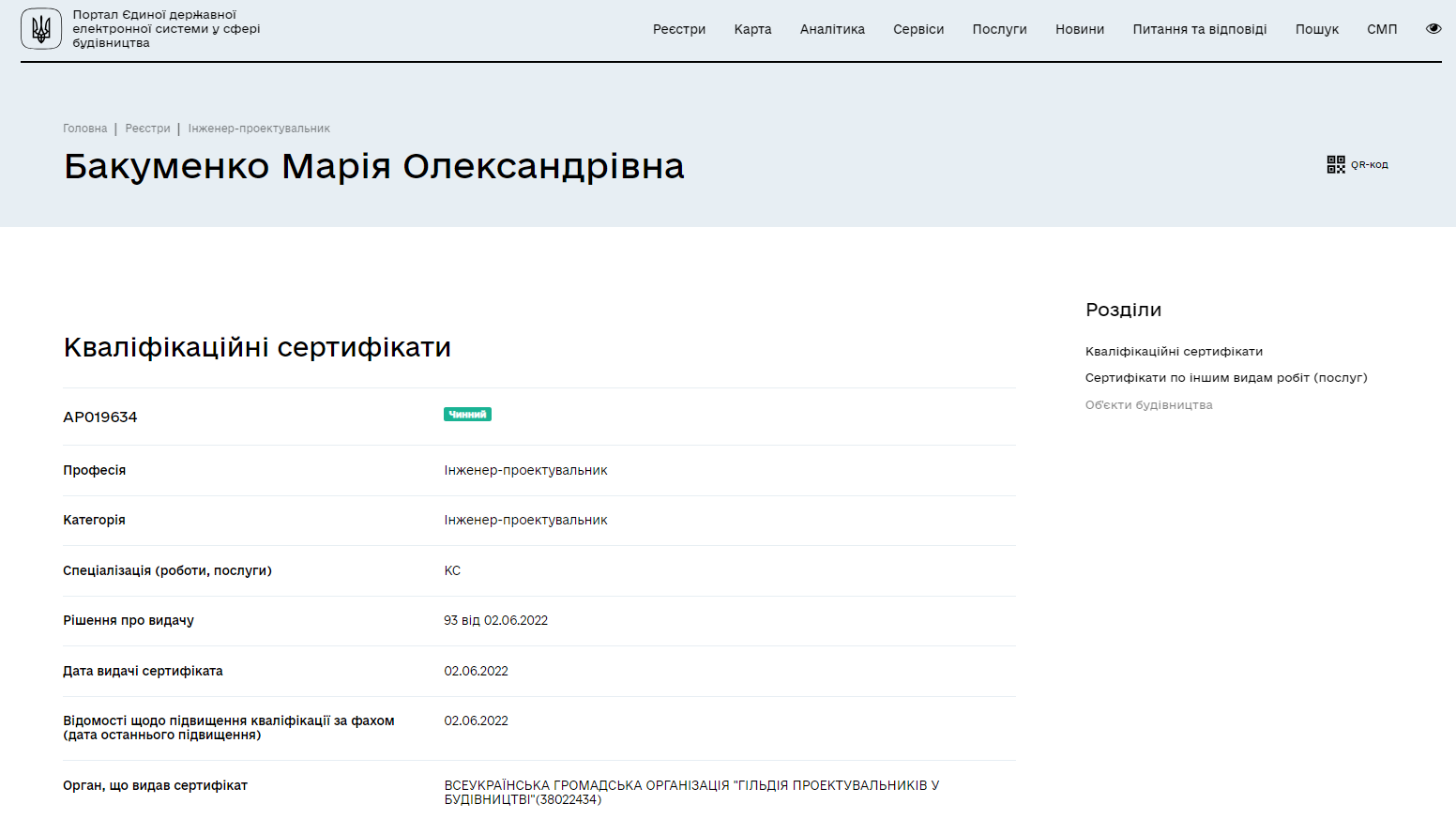Open the Реєстри menu
The width and height of the screenshot is (1456, 819).
coord(679,29)
